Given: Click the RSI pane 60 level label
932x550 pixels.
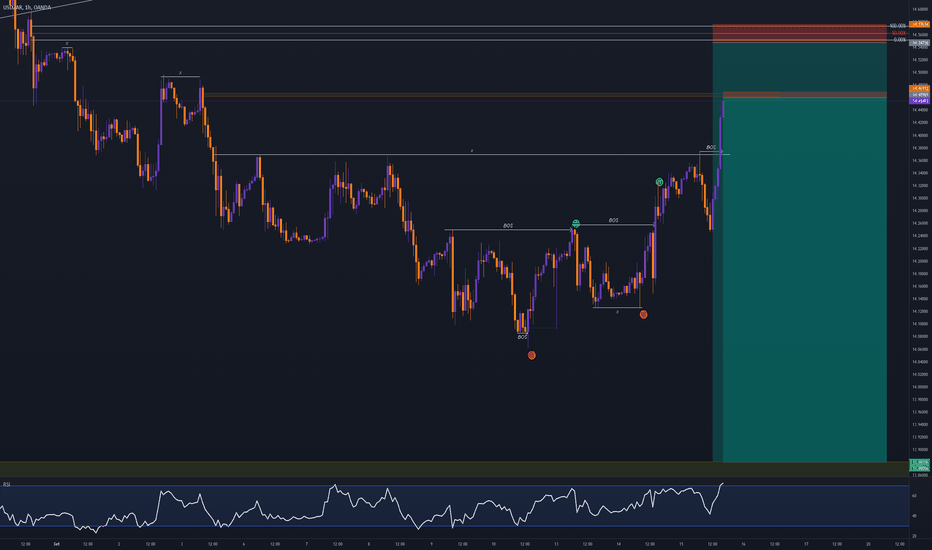Looking at the screenshot, I should pos(915,495).
